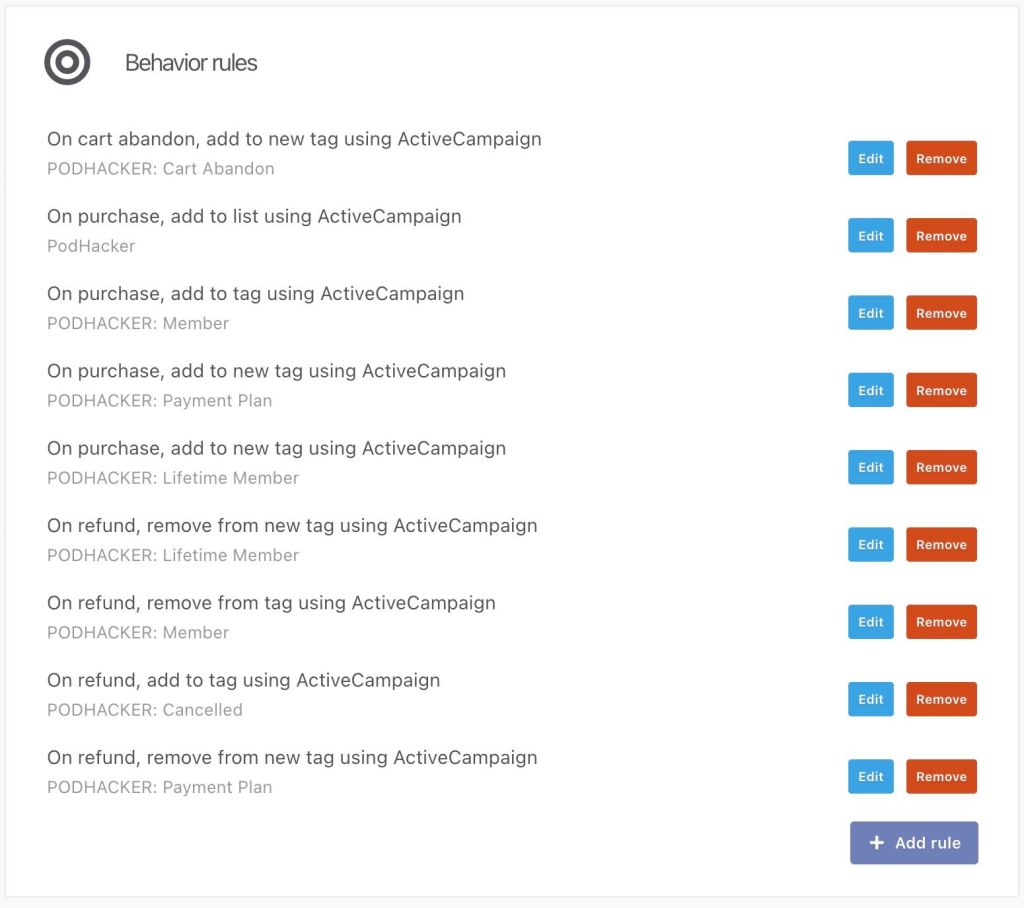Edit the on purchase Payment Plan rule
The width and height of the screenshot is (1024, 908).
pos(870,390)
